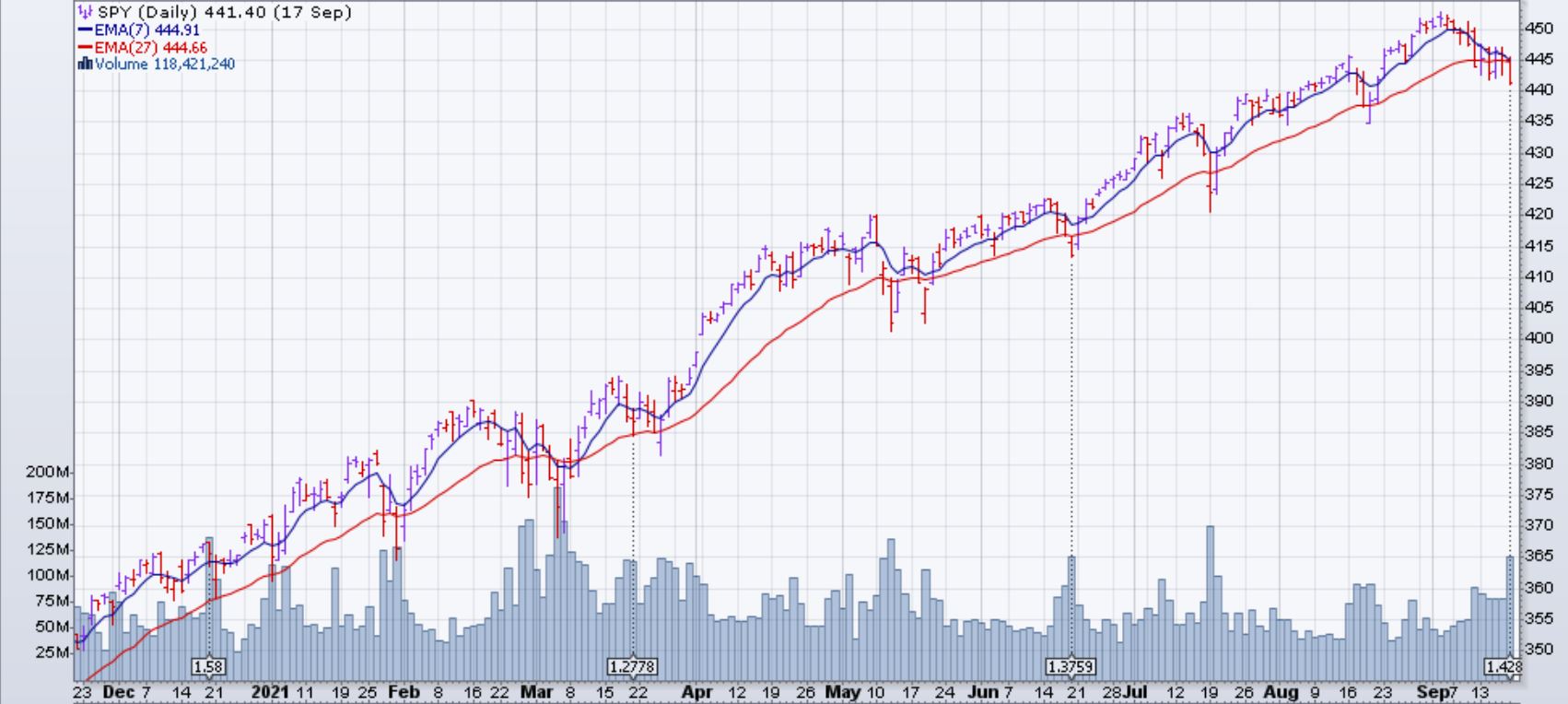Click the blue EMA(7) line marker in legend
This screenshot has height=704, width=1568.
click(86, 30)
